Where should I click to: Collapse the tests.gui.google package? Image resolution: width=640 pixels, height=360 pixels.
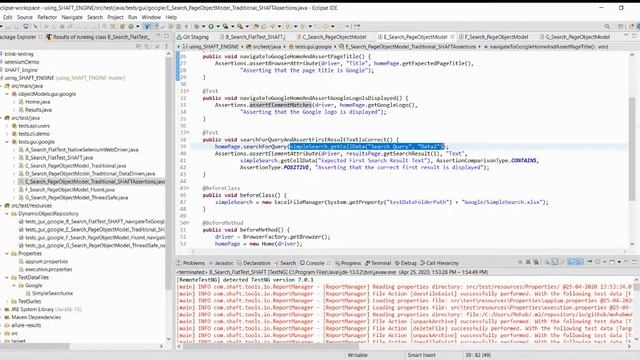click(7, 142)
